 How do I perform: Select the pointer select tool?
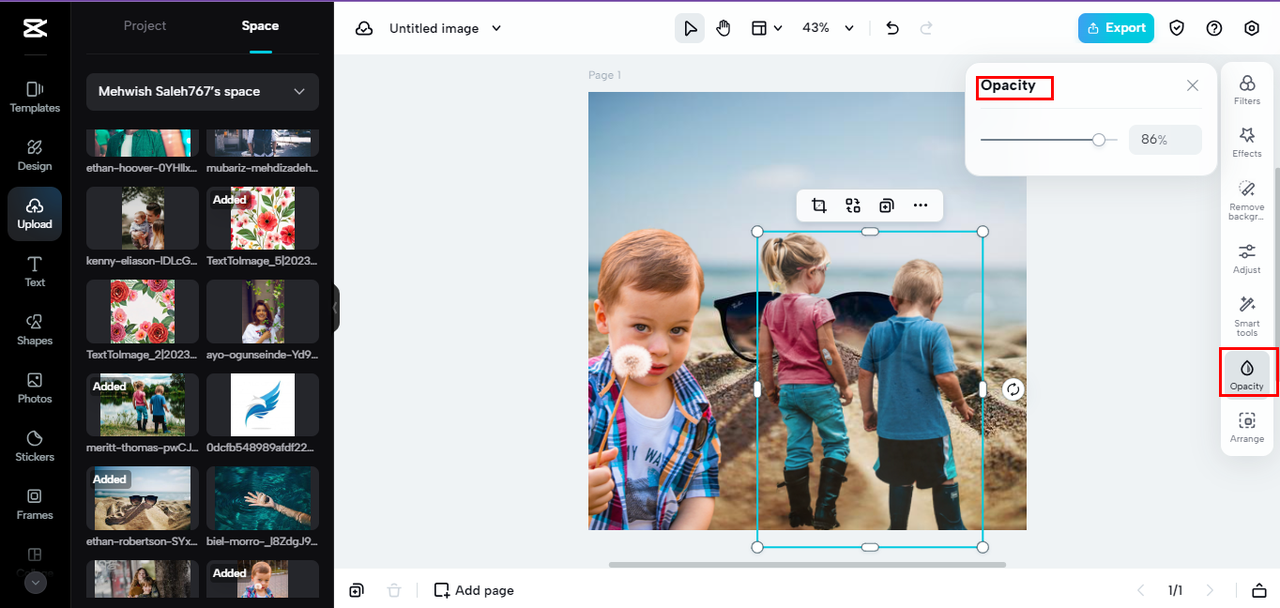point(690,28)
